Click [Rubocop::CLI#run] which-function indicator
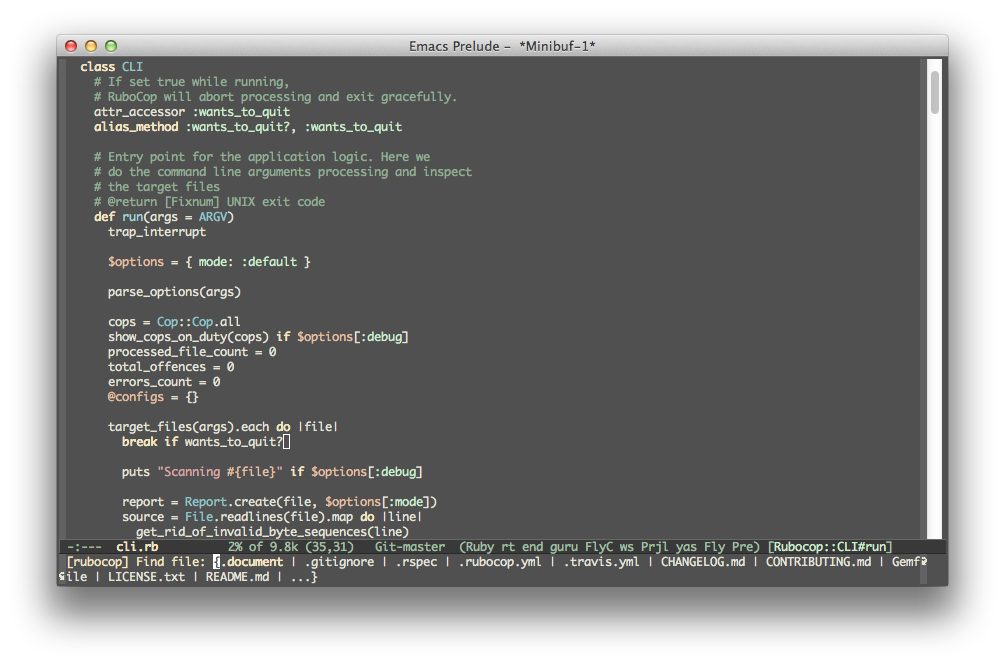Image resolution: width=1005 pixels, height=665 pixels. point(830,546)
